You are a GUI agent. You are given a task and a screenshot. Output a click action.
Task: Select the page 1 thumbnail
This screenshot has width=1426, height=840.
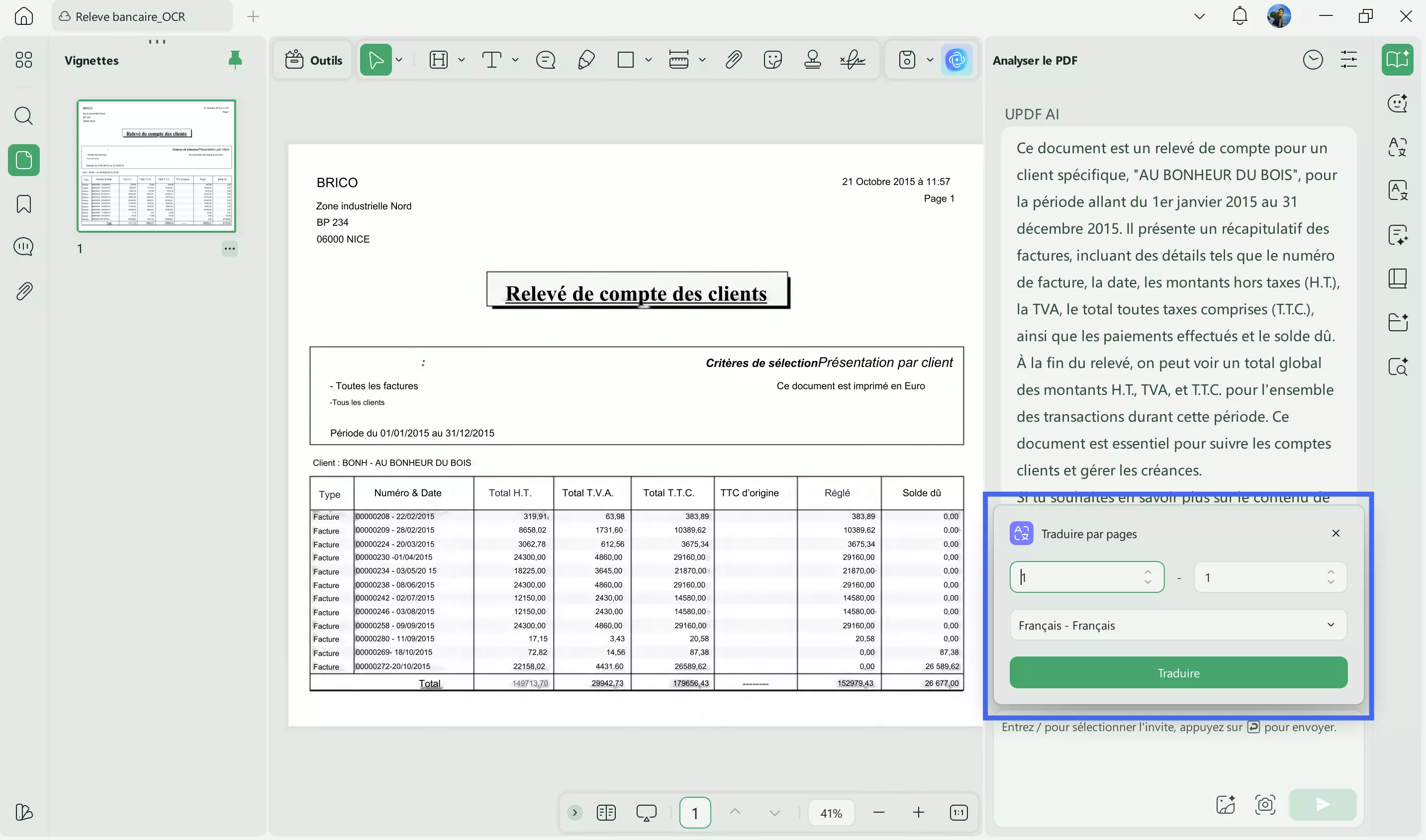[156, 166]
